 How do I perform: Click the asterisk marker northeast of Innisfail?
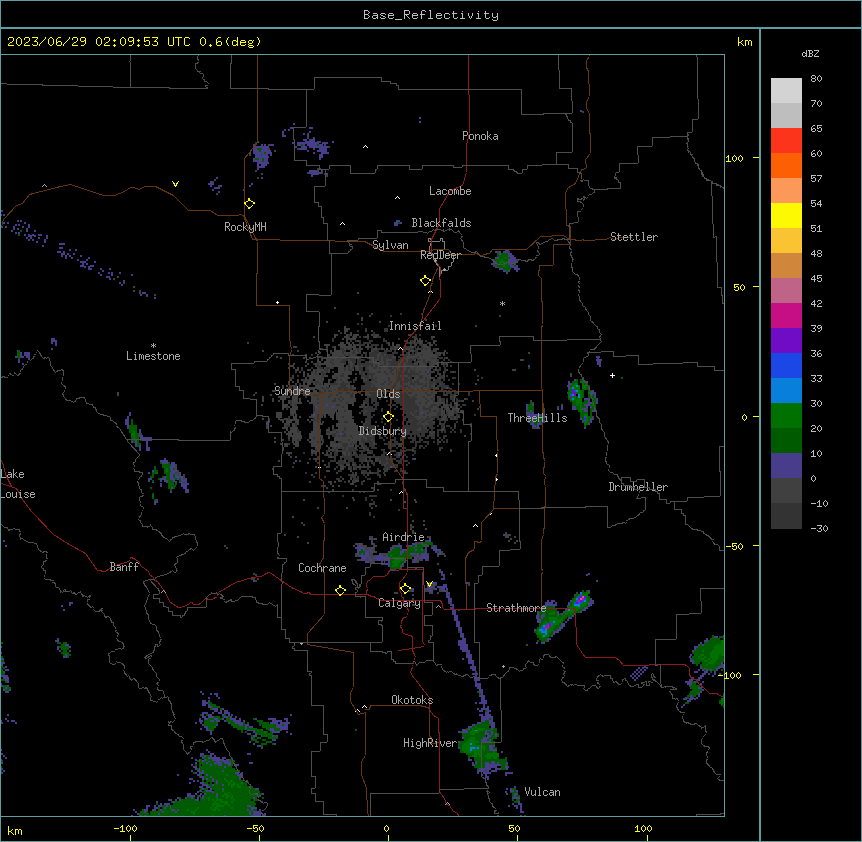point(502,303)
